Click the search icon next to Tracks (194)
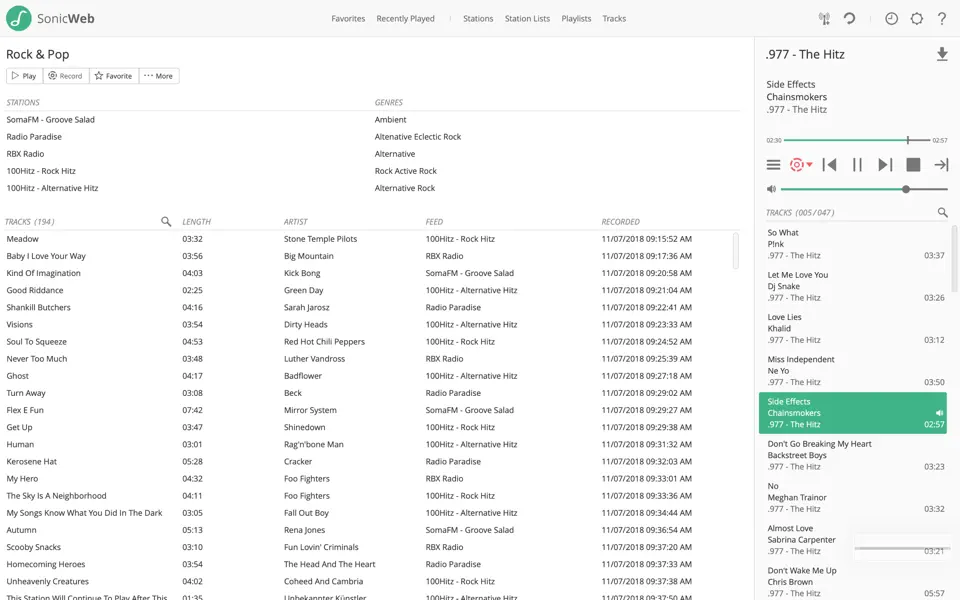Image resolution: width=960 pixels, height=600 pixels. (166, 222)
